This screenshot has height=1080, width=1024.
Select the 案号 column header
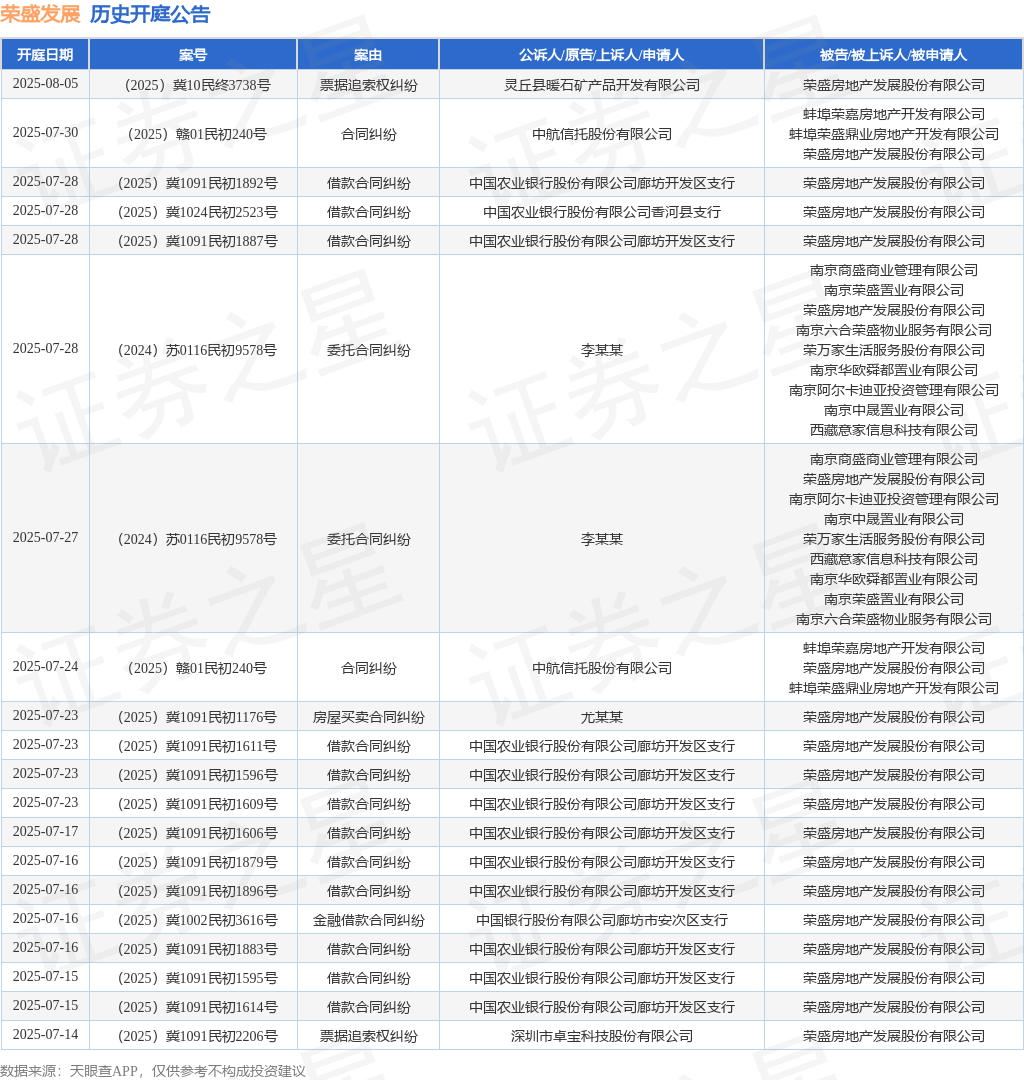[193, 55]
